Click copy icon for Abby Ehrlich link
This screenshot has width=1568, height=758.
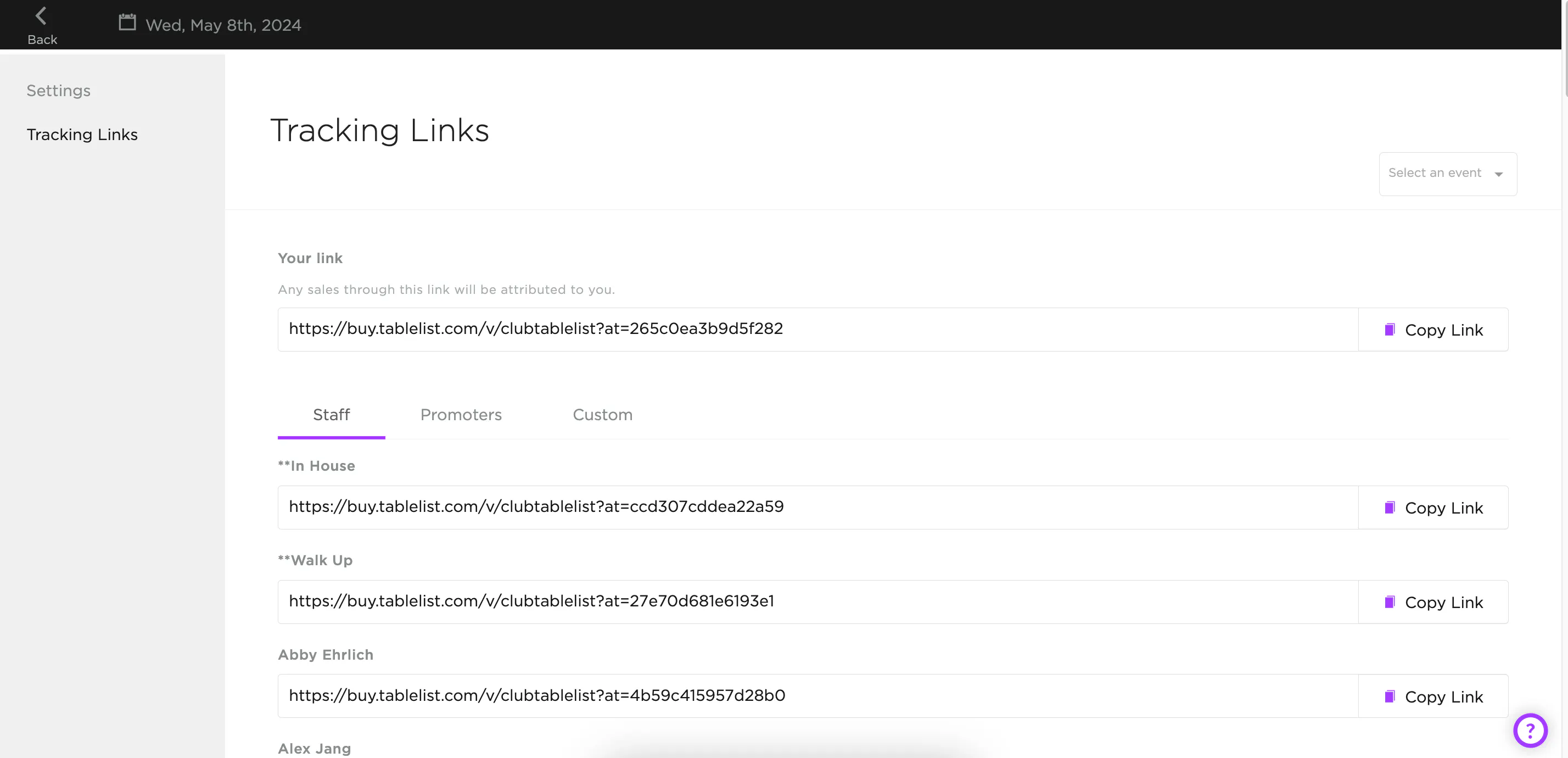point(1389,696)
